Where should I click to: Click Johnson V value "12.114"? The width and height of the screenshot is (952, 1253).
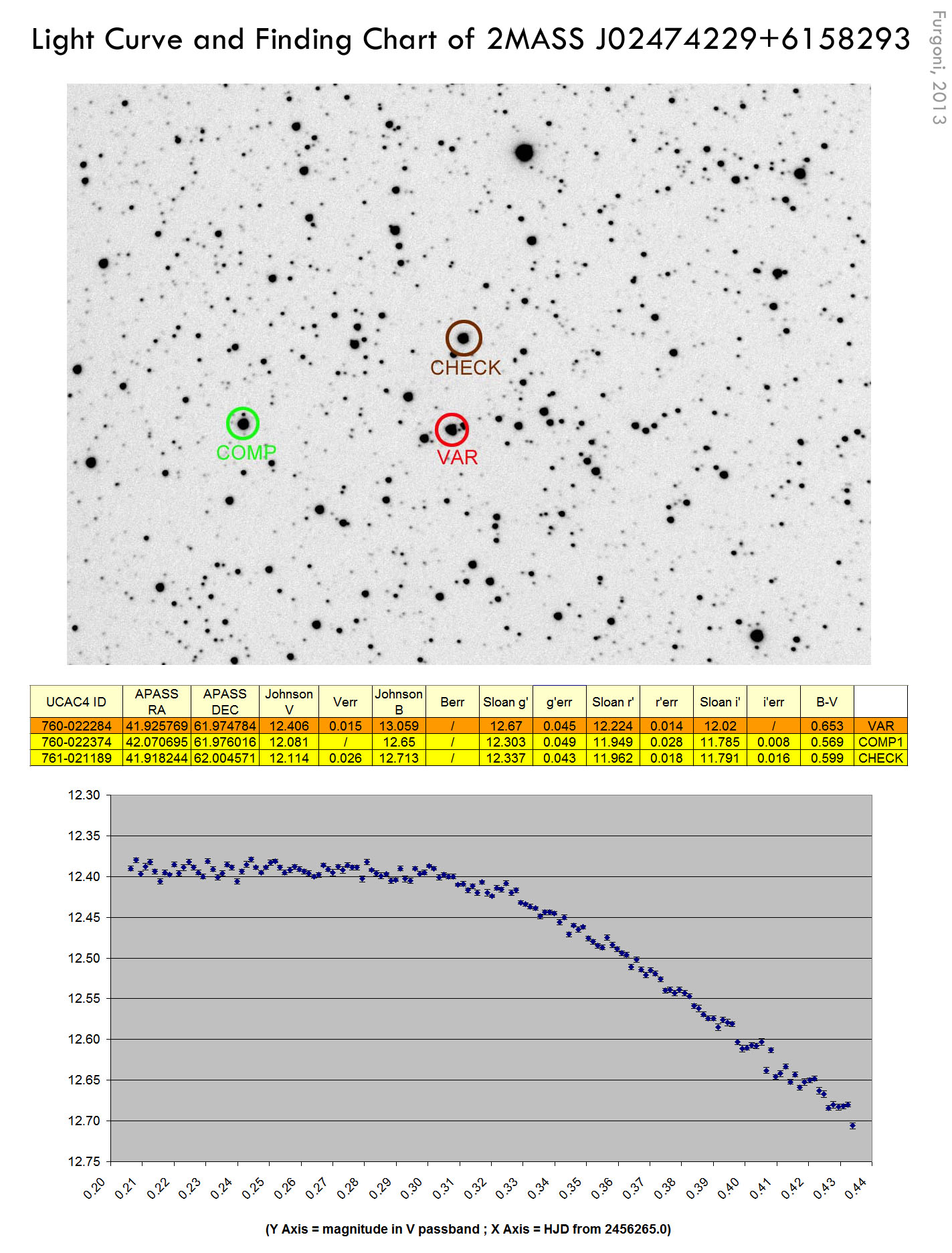289,758
